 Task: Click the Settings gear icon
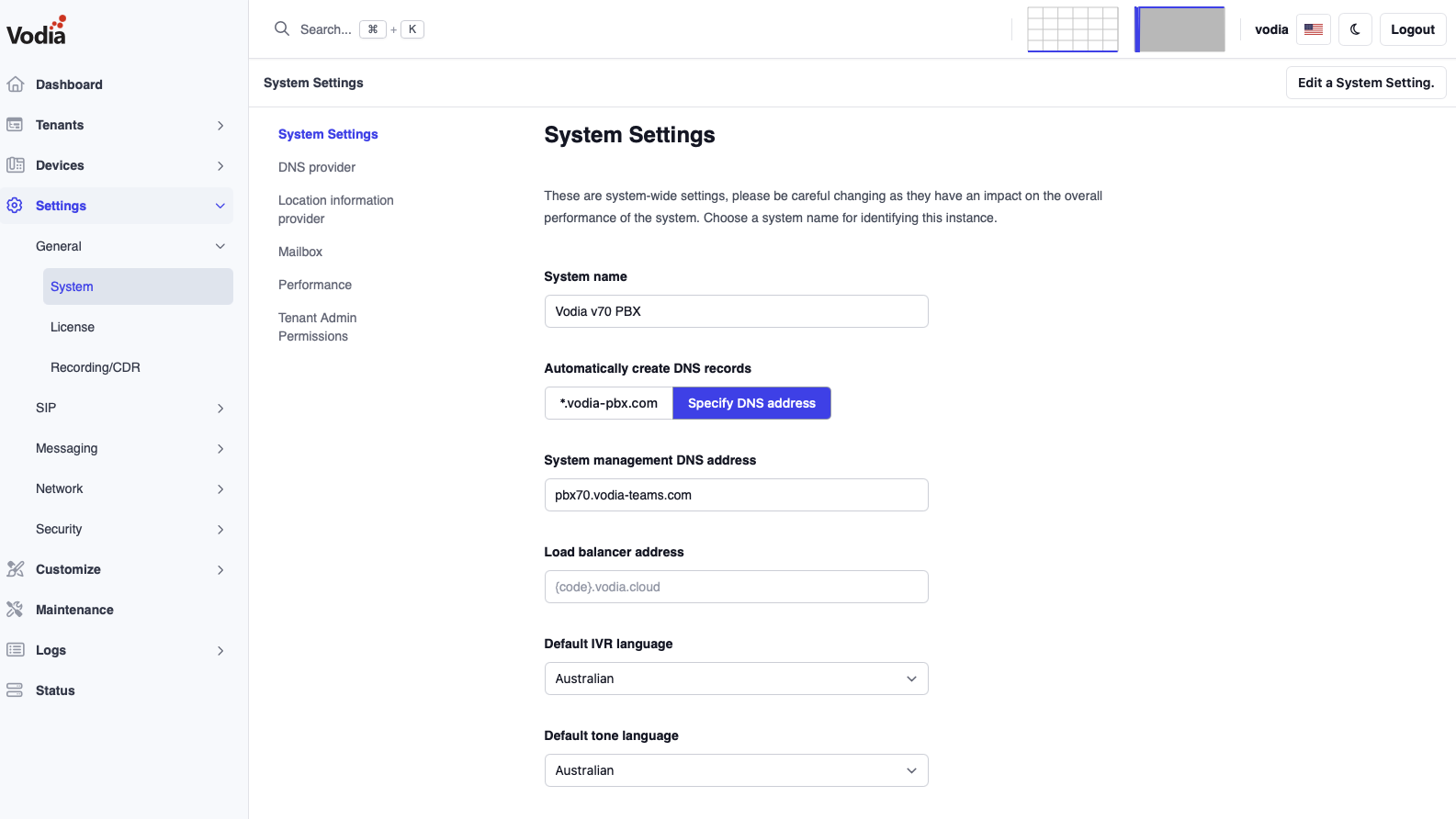click(x=15, y=206)
